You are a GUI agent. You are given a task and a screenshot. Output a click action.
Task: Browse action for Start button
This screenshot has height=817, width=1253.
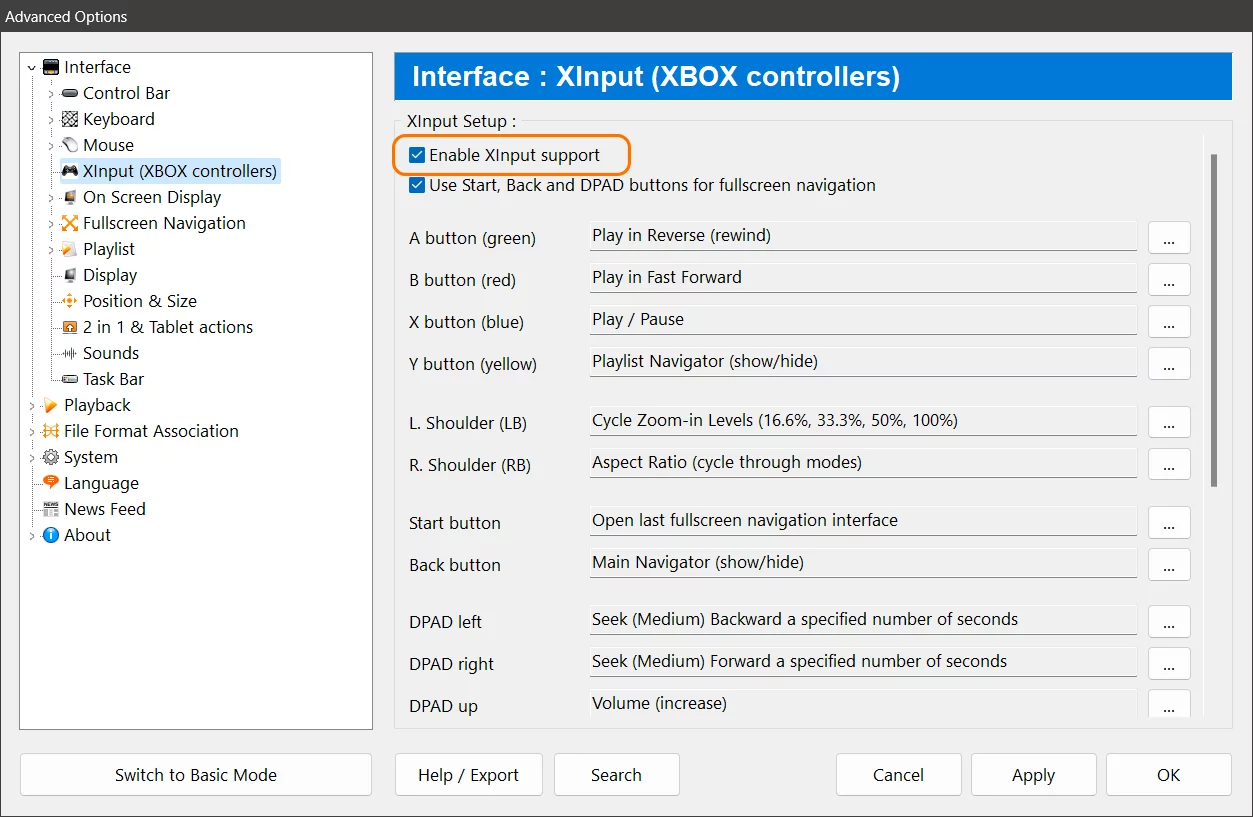1169,522
